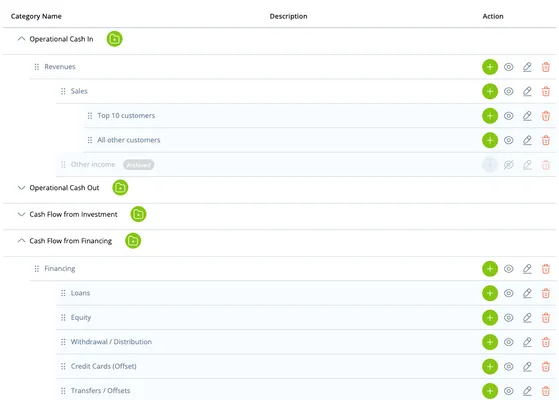Hide the Loans category
The image size is (559, 400).
[509, 293]
